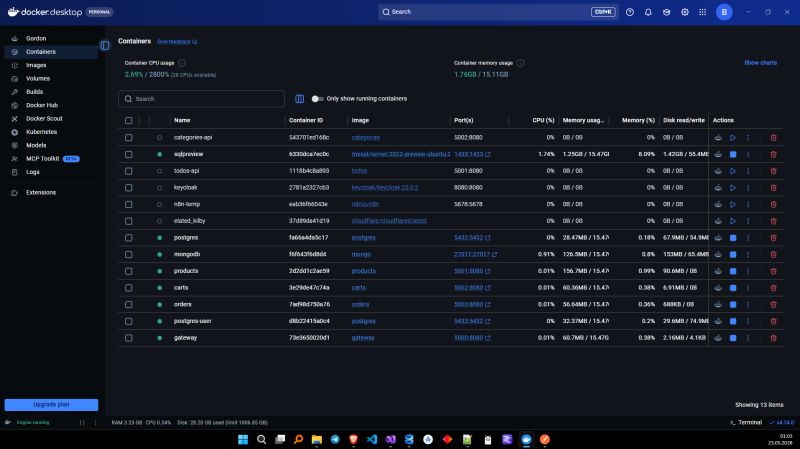Open the user avatar B
The width and height of the screenshot is (800, 449).
pos(724,12)
